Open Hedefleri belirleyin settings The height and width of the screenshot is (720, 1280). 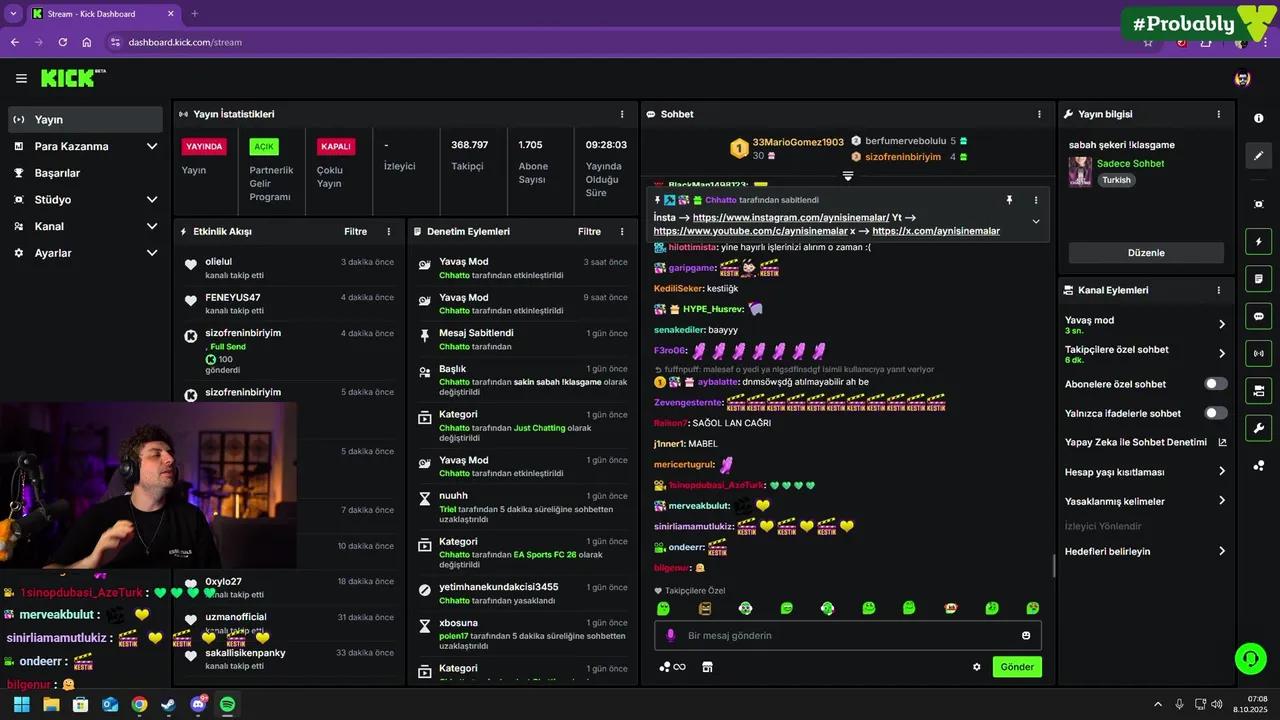pyautogui.click(x=1145, y=551)
